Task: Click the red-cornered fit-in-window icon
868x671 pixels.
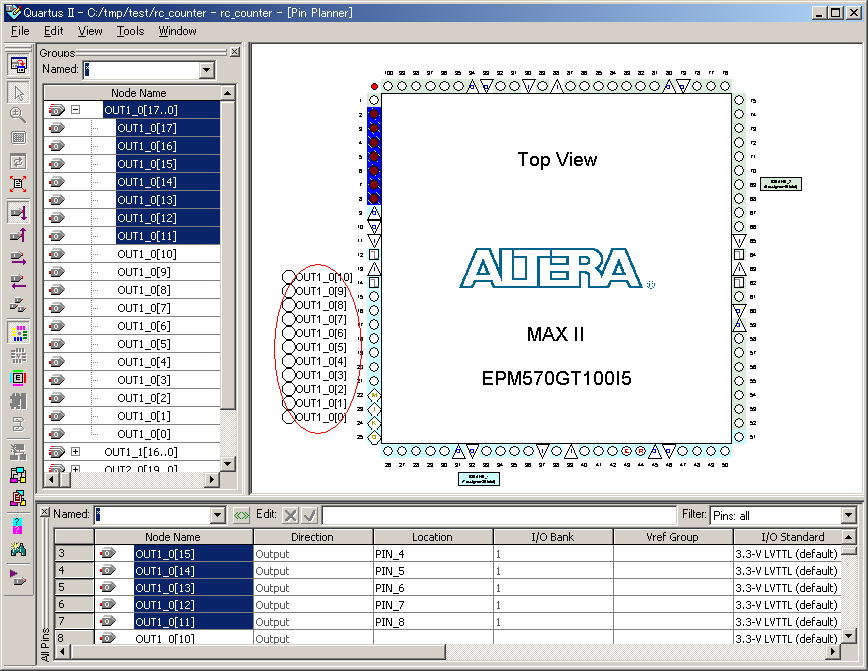Action: pyautogui.click(x=18, y=184)
